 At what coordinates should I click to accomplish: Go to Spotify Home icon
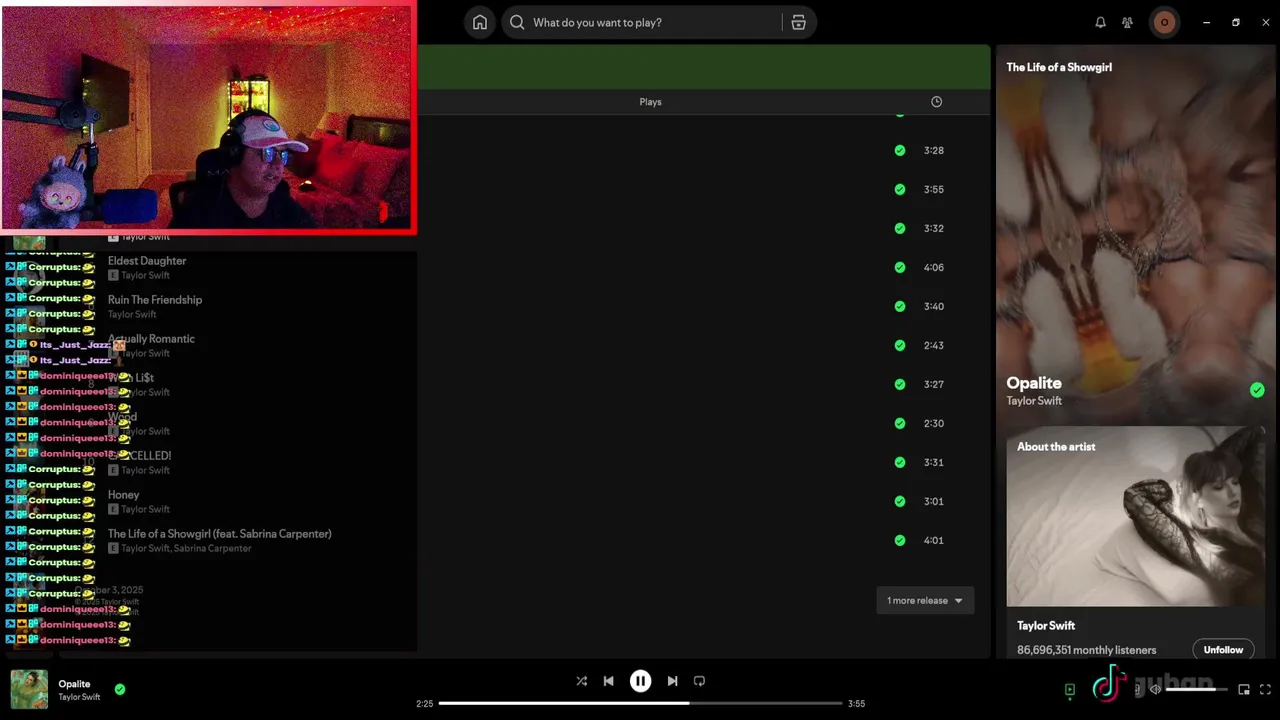pyautogui.click(x=480, y=22)
